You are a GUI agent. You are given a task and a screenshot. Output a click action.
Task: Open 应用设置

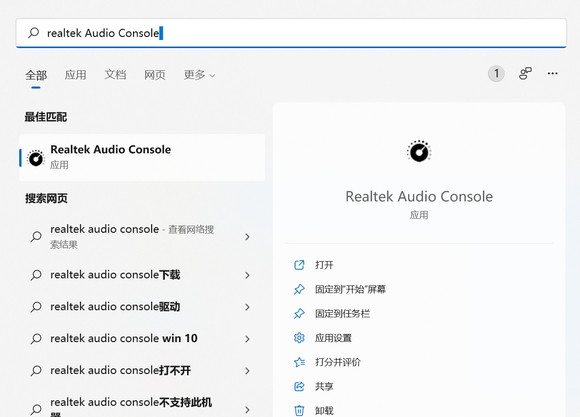click(333, 338)
